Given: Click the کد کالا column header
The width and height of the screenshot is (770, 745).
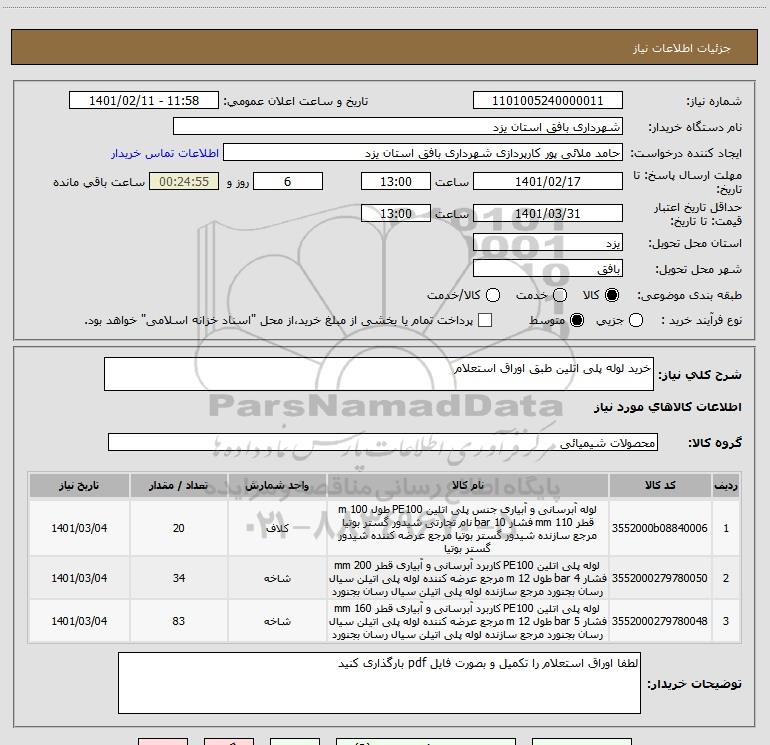Looking at the screenshot, I should (660, 486).
